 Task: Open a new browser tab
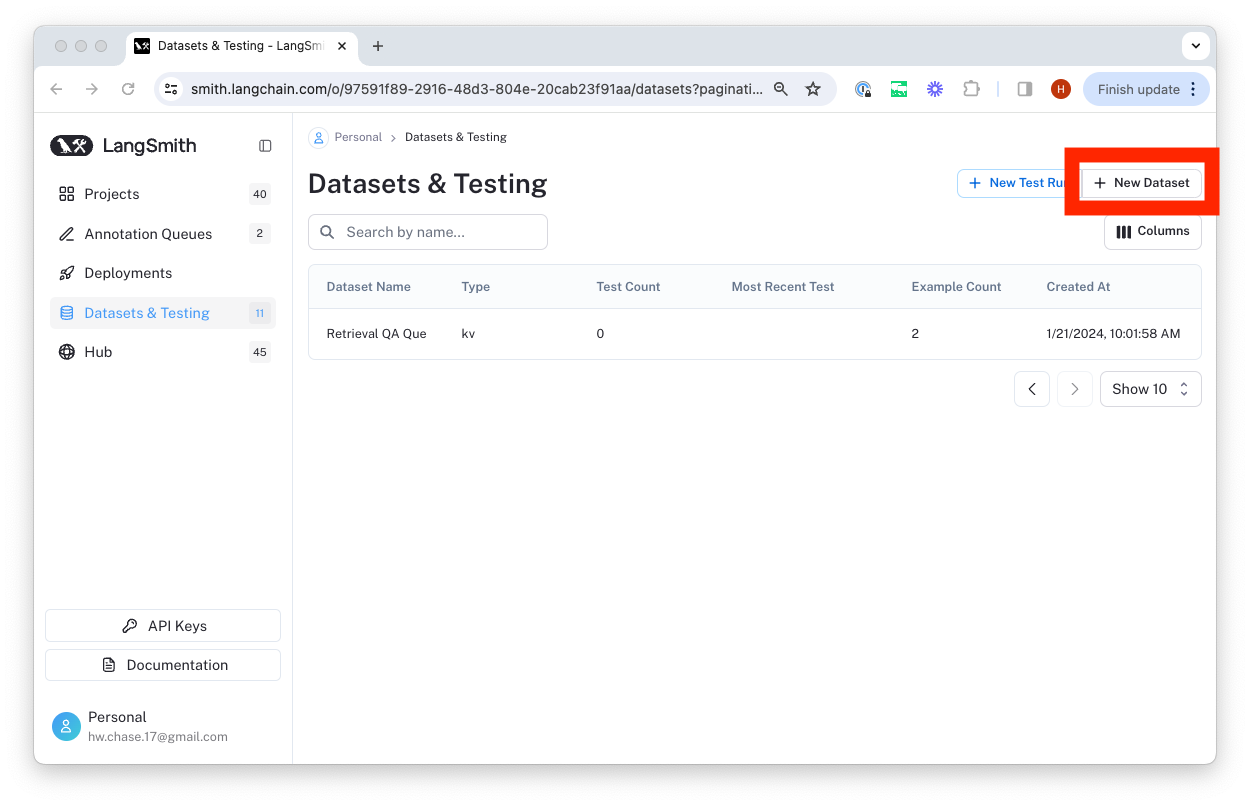[378, 46]
